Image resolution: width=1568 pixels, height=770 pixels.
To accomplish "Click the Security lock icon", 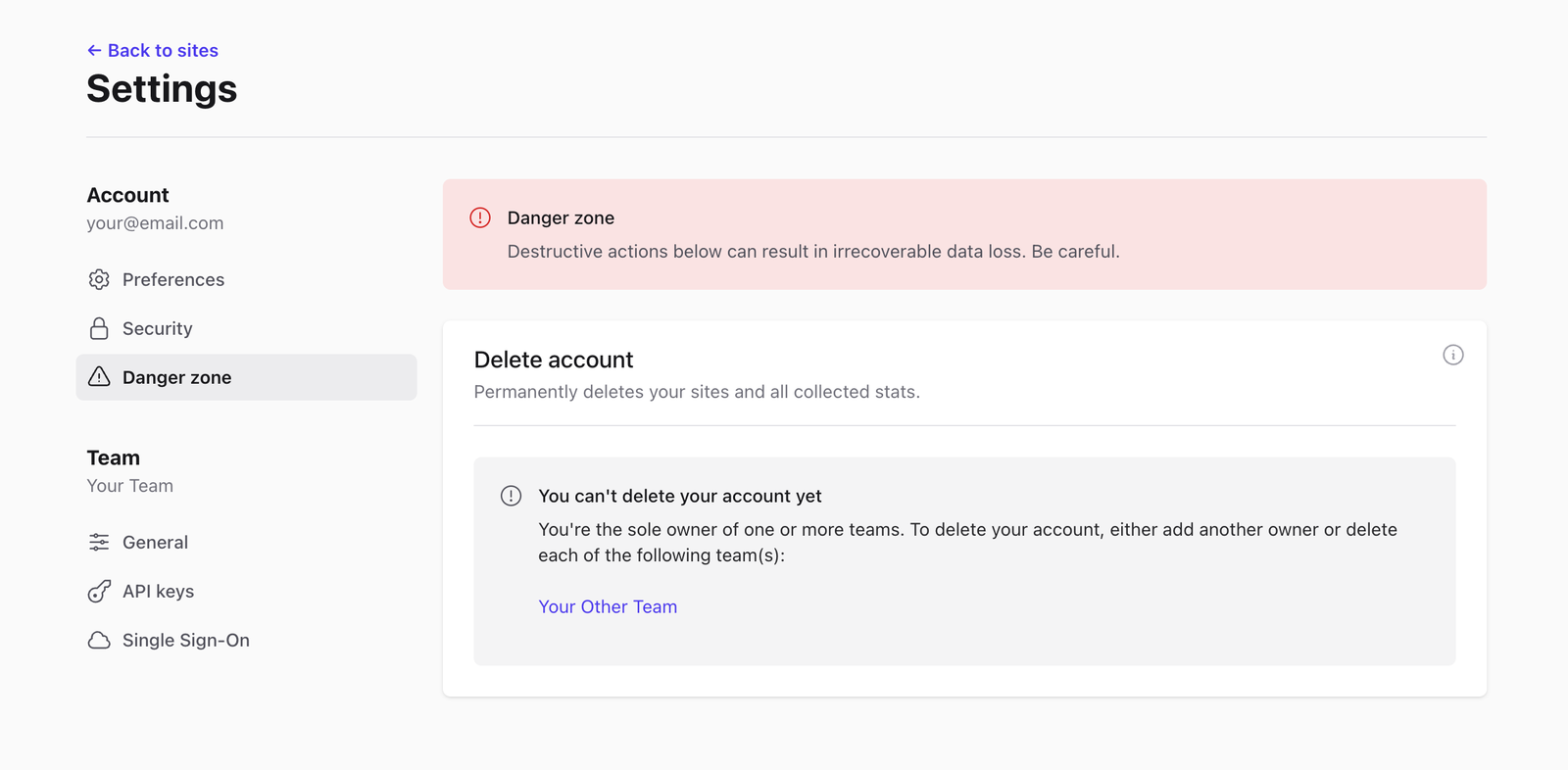I will (99, 328).
